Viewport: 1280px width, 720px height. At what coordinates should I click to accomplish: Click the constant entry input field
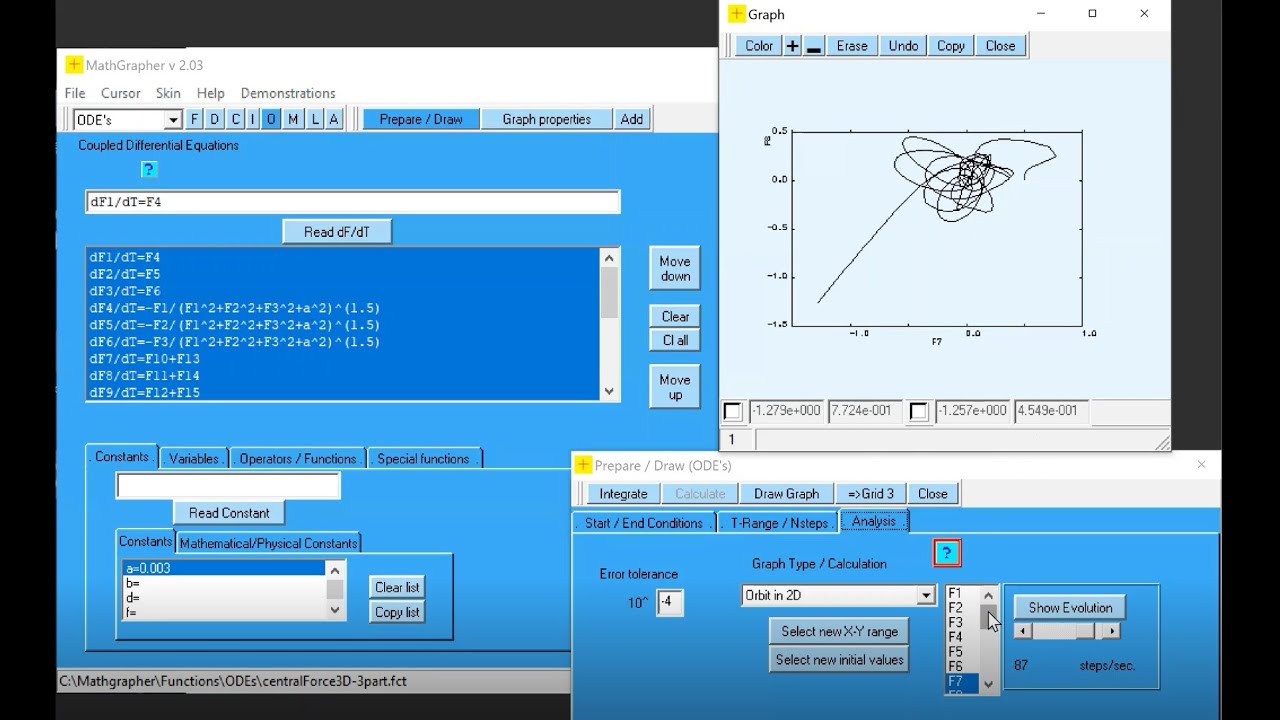pyautogui.click(x=228, y=486)
